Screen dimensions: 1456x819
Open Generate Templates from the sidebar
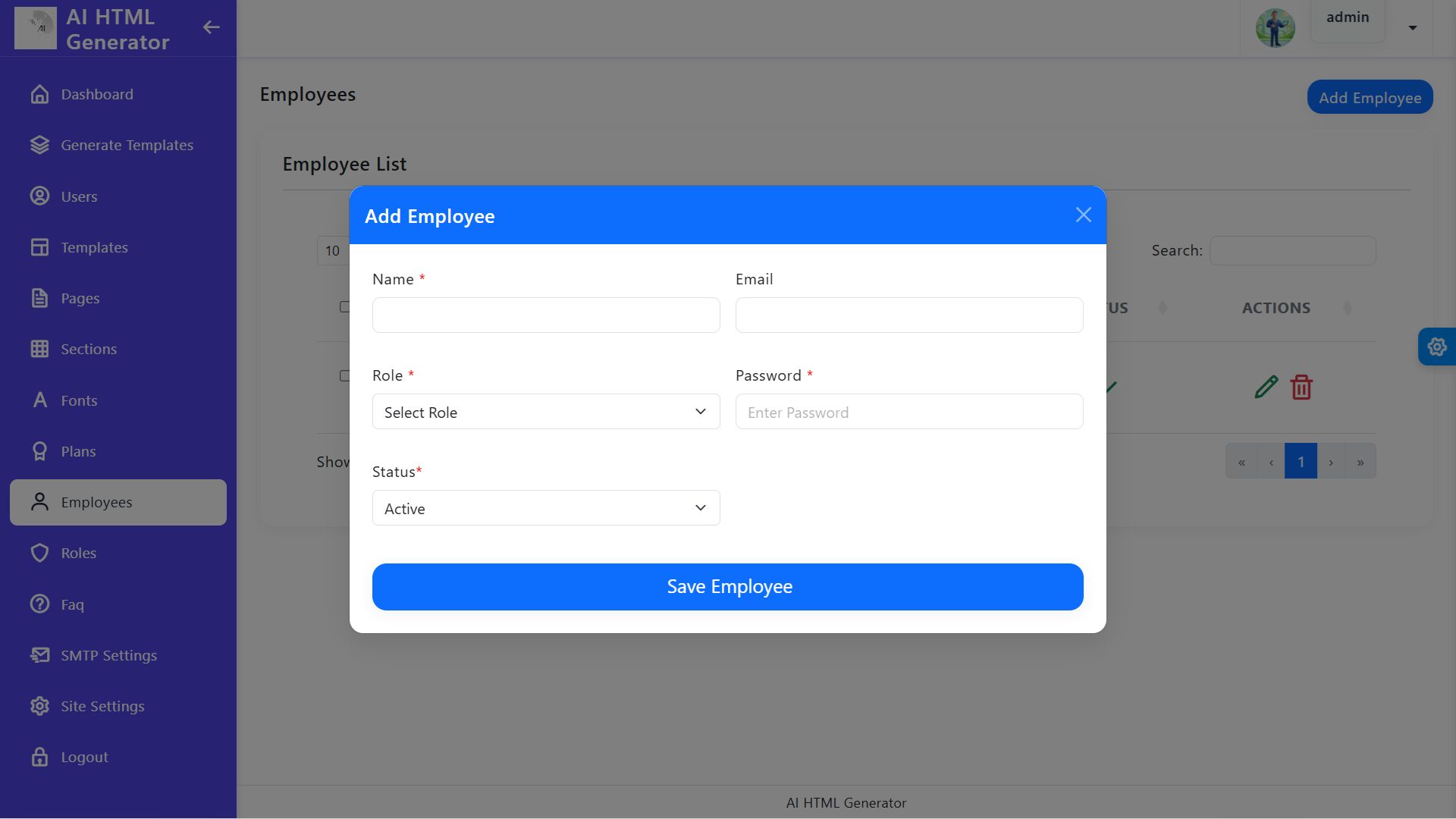point(127,145)
